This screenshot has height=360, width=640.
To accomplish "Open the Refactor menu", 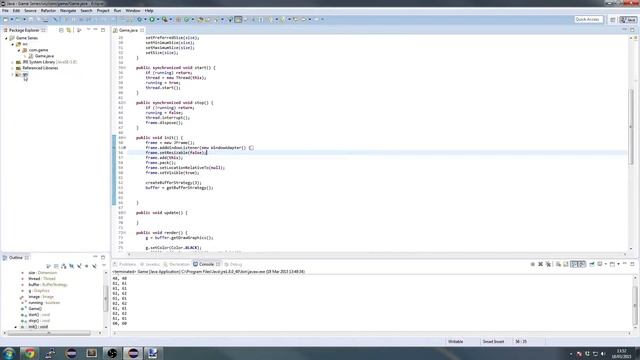I will tap(48, 11).
